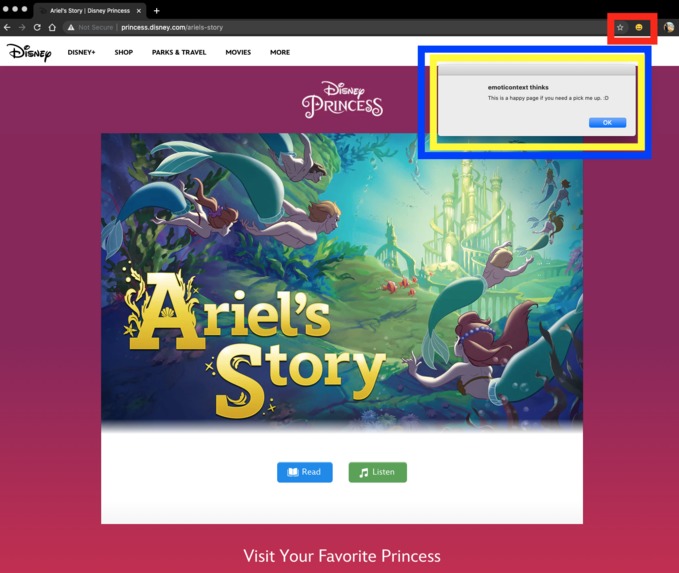The height and width of the screenshot is (573, 679).
Task: Bookmark this page with the star icon
Action: pos(620,27)
